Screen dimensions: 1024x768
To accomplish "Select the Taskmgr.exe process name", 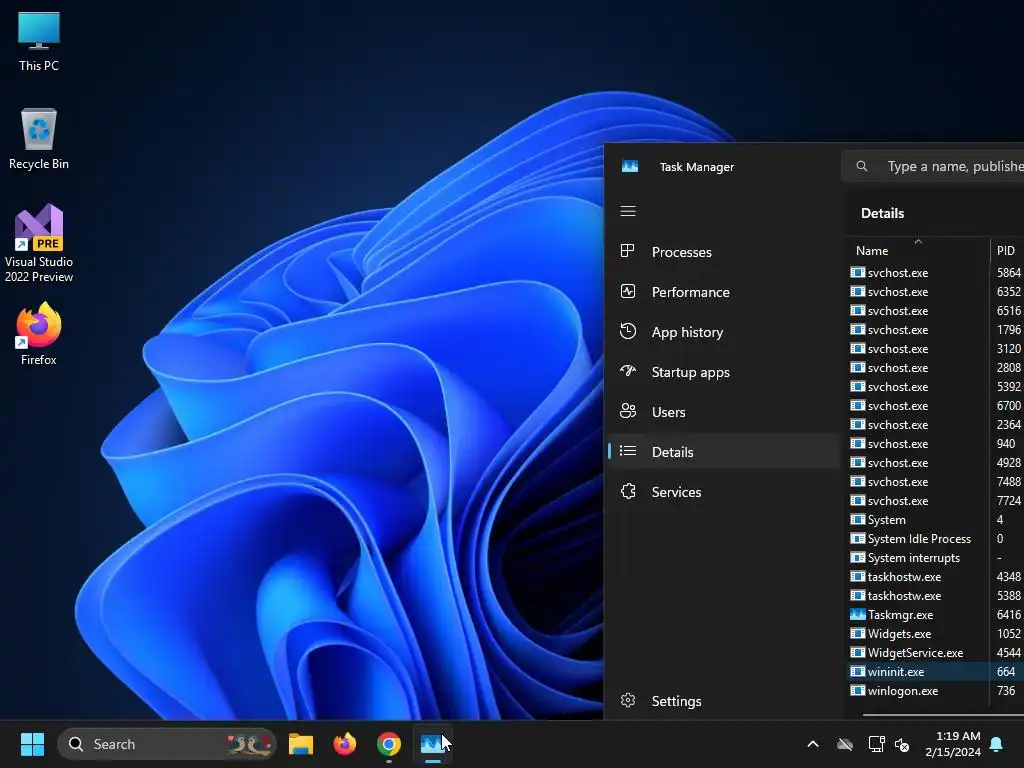I will [900, 615].
